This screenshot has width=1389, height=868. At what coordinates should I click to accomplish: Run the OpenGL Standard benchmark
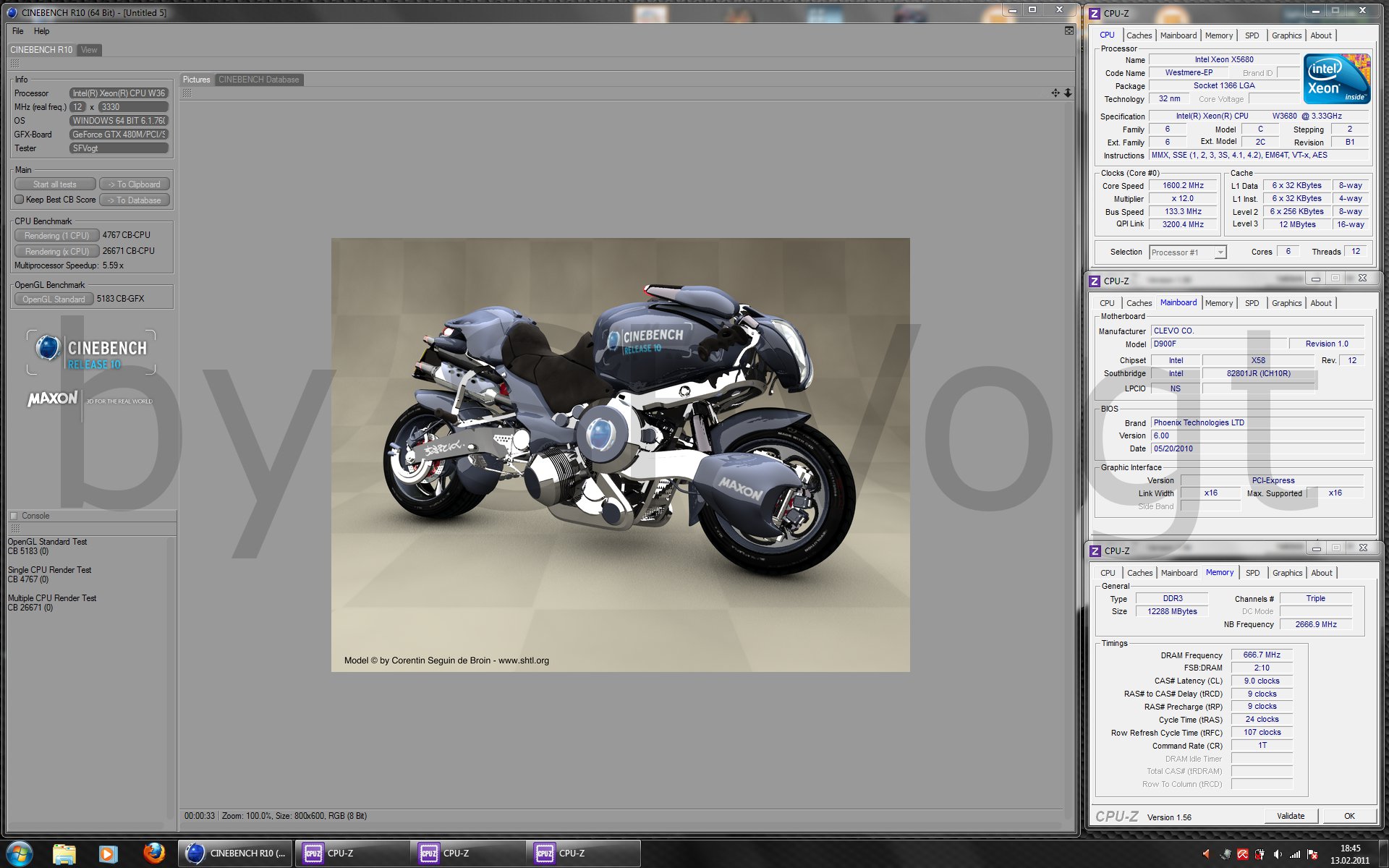coord(54,299)
